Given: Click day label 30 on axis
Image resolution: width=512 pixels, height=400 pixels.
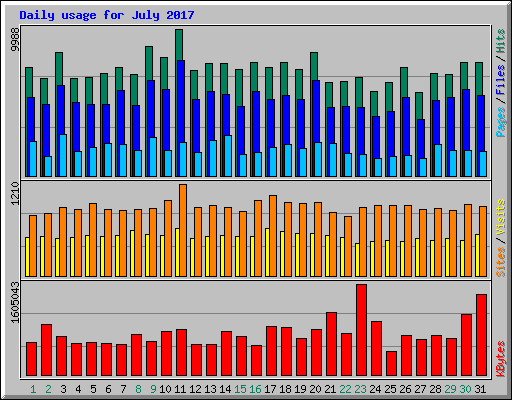Looking at the screenshot, I should pos(465,389).
